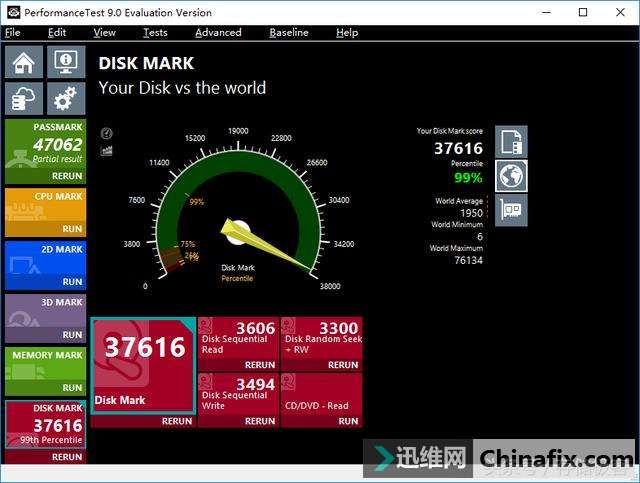Select the CPU MARK tile

(x=46, y=212)
